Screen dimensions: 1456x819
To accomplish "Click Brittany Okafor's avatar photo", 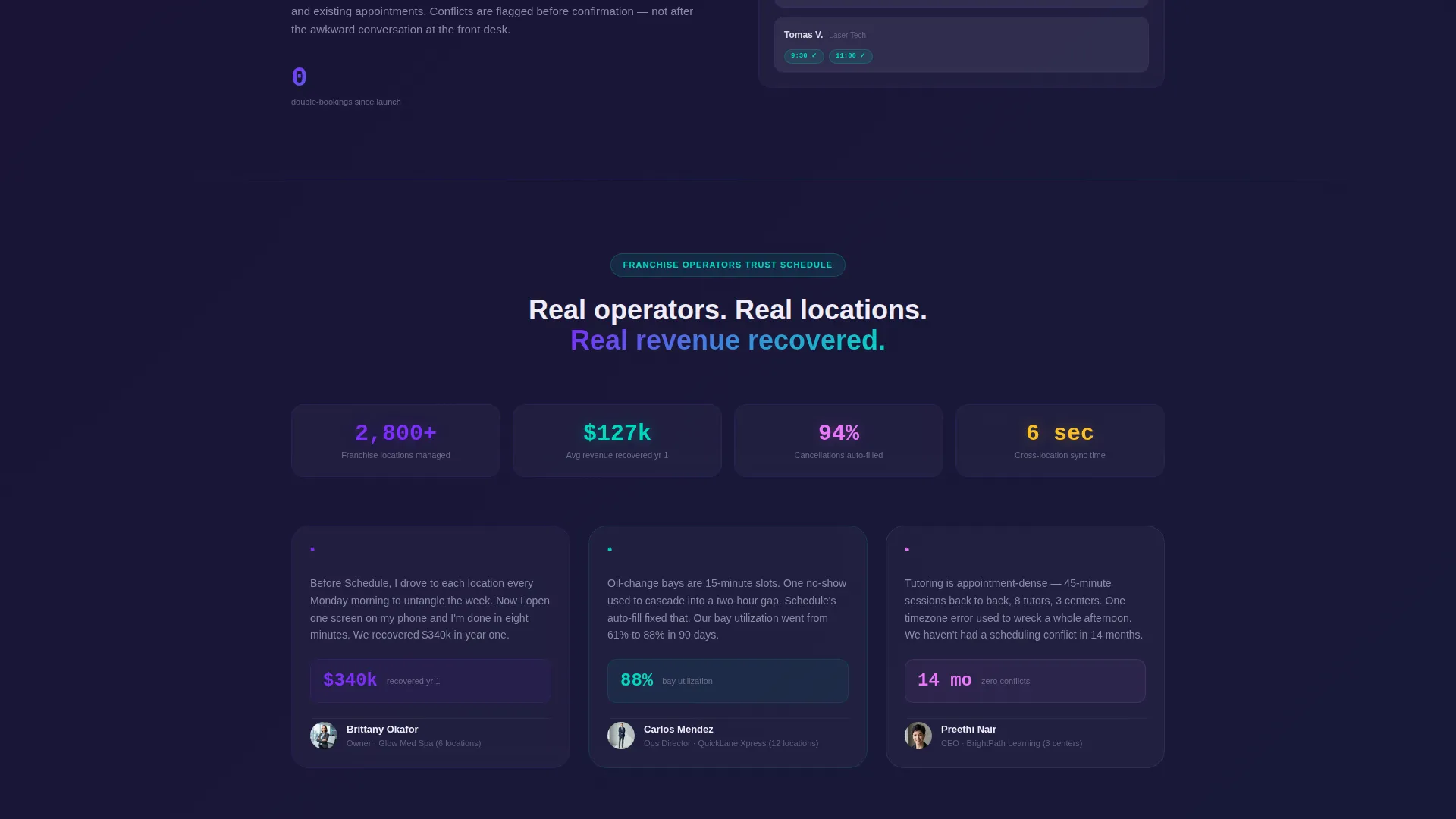I will [x=324, y=736].
